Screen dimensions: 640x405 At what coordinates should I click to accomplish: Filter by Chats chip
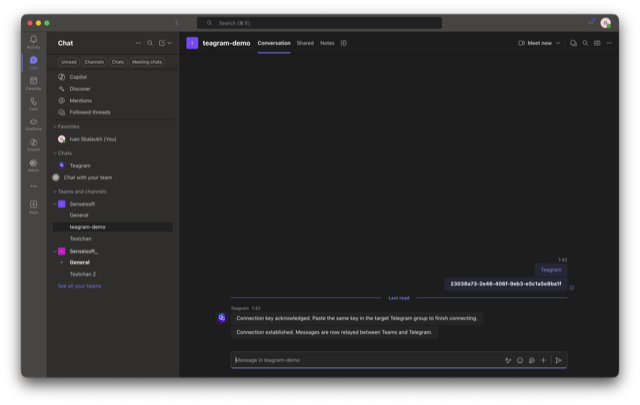118,62
